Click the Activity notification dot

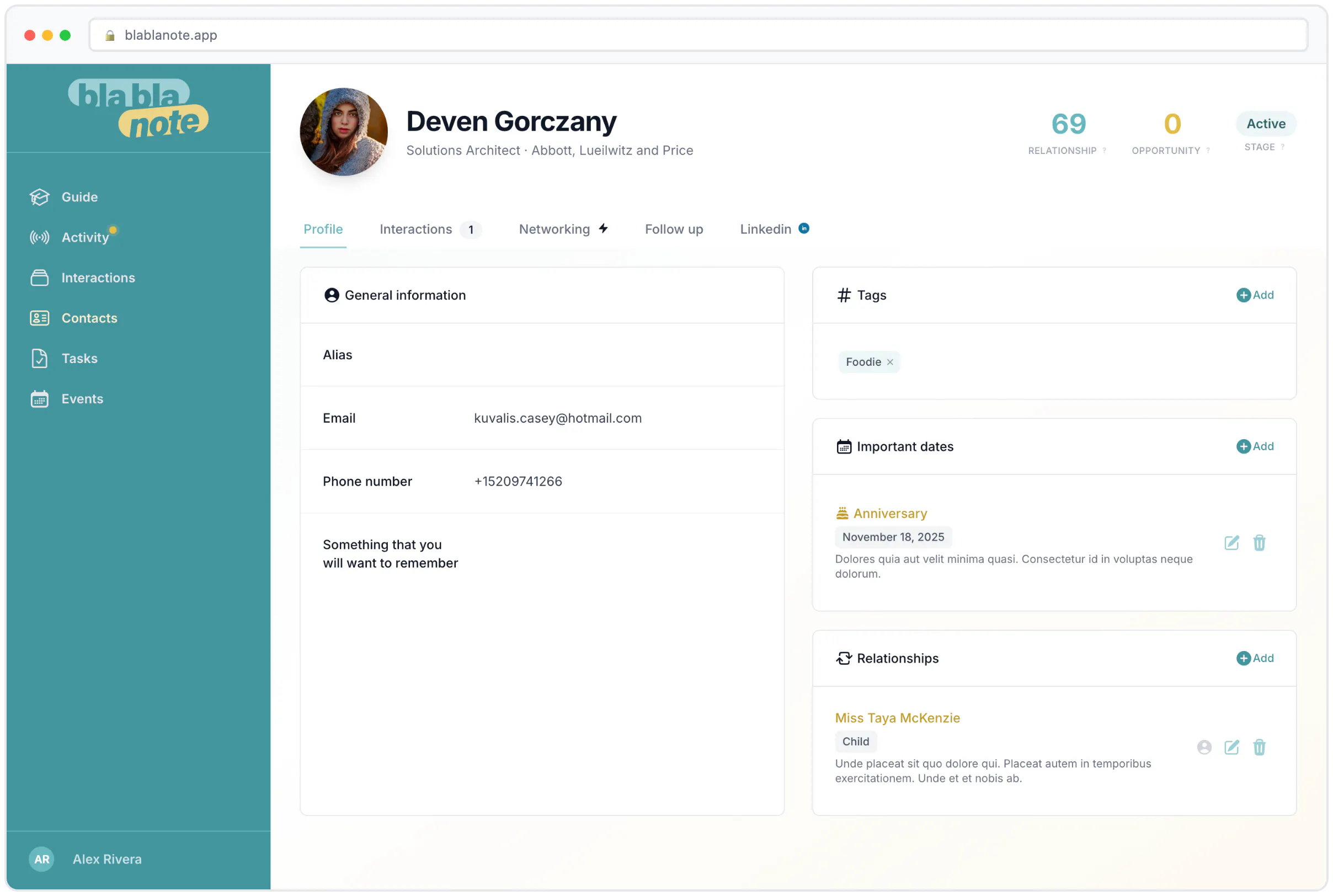click(x=113, y=230)
